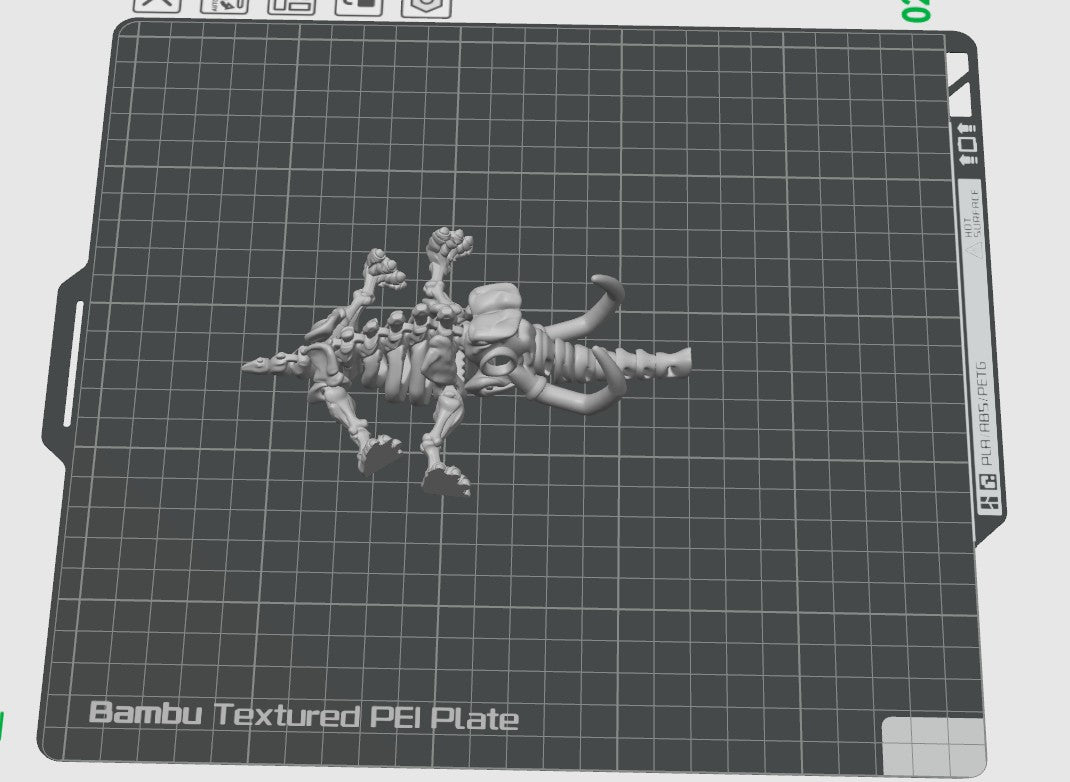Viewport: 1070px width, 782px height.
Task: Click the Bambu Textured PEI Plate label
Action: point(304,716)
